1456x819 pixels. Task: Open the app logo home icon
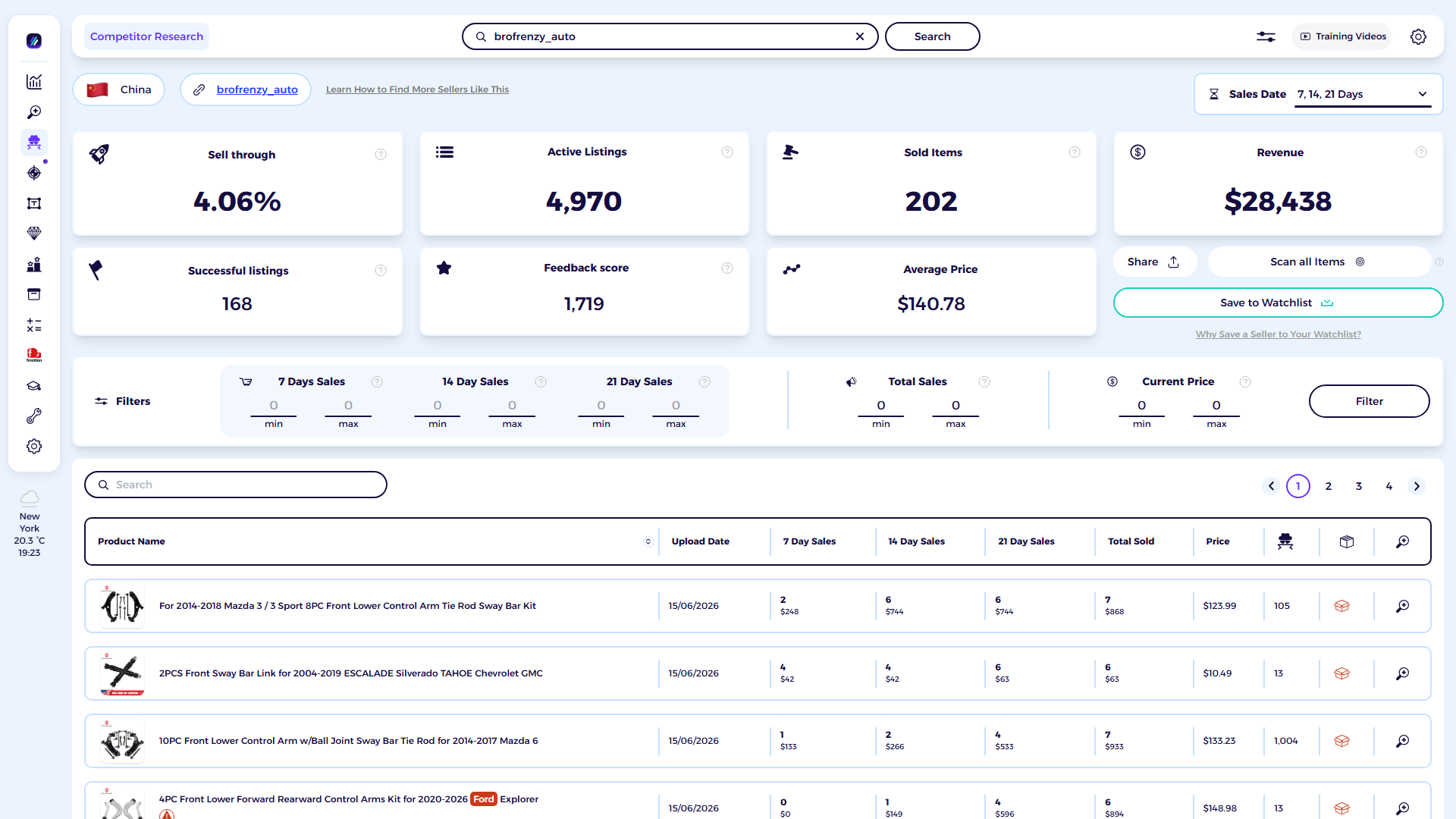(34, 41)
